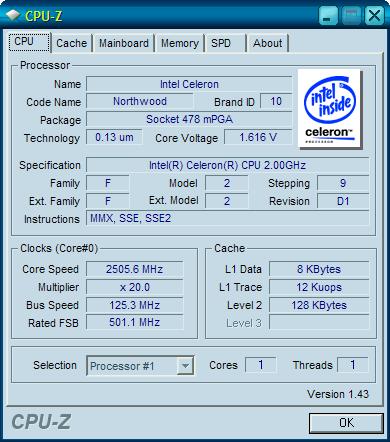Click the Core Speed 2505.6 MHz value
The image size is (390, 442).
[x=134, y=269]
